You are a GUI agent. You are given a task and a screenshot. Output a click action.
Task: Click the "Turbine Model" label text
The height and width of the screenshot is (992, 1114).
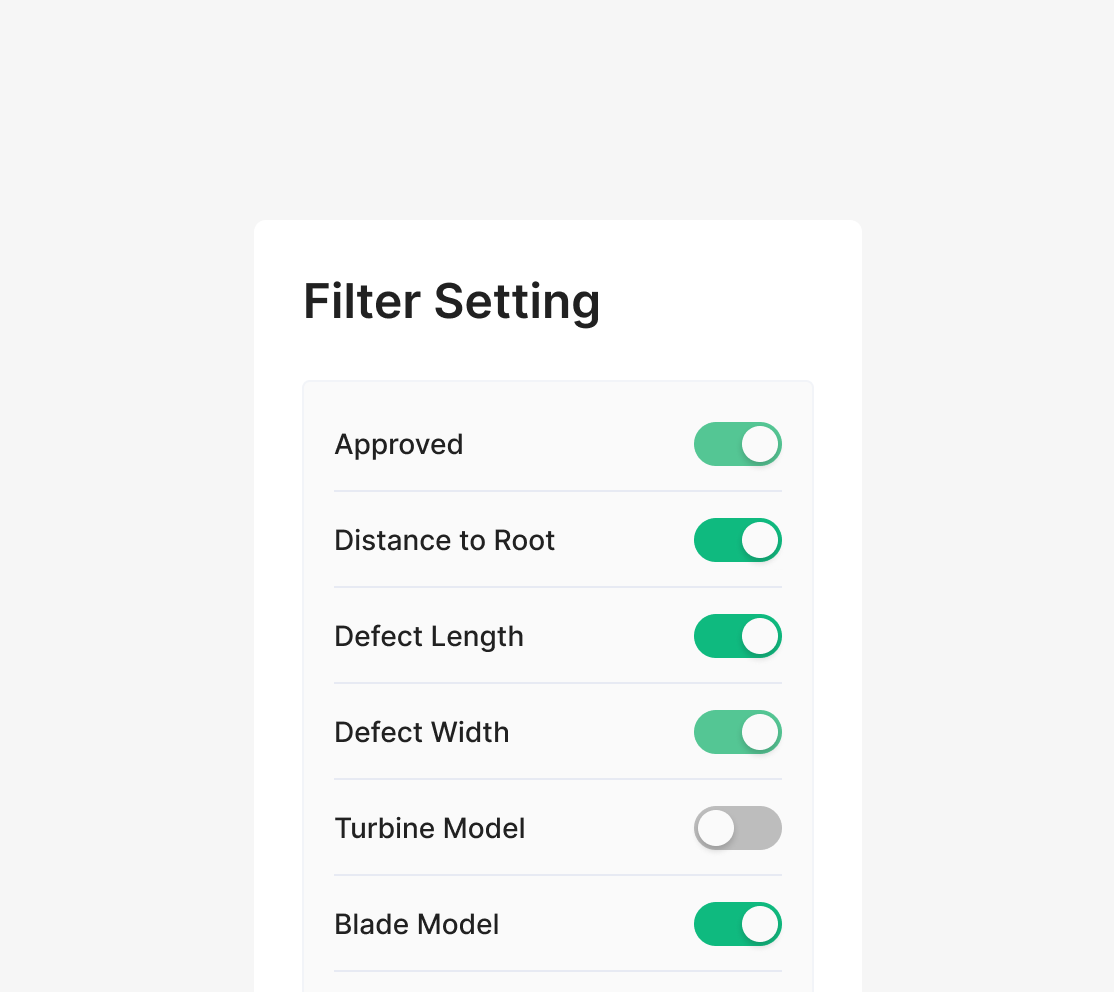[x=429, y=828]
